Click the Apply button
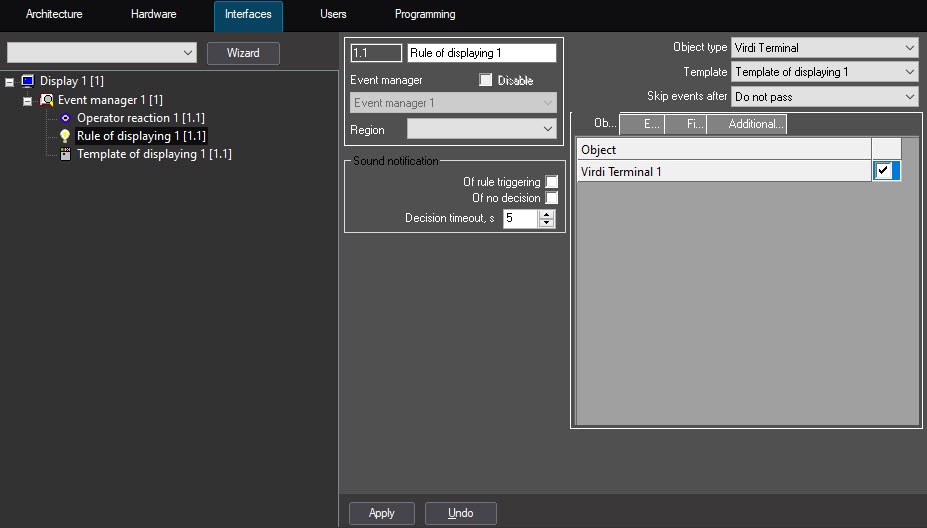 pos(381,513)
